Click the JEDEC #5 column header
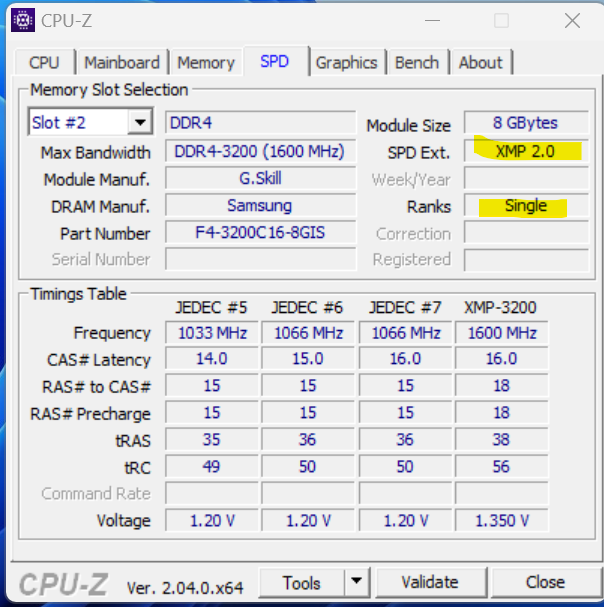 coord(211,308)
